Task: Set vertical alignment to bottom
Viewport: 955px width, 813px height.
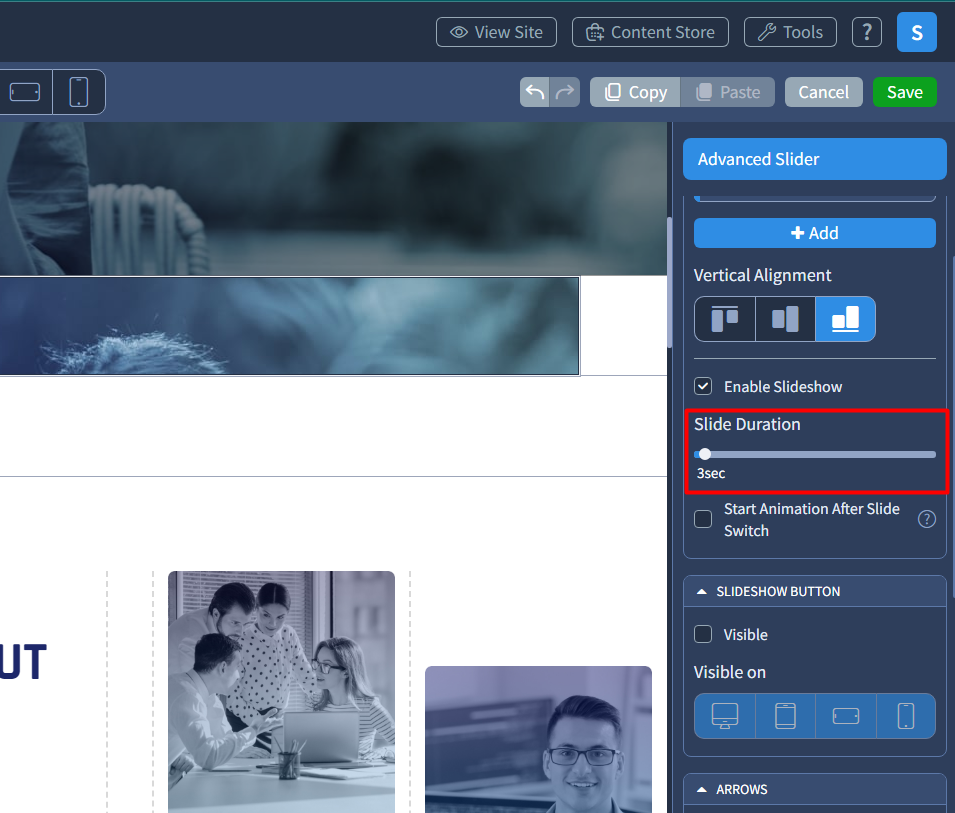Action: [845, 319]
